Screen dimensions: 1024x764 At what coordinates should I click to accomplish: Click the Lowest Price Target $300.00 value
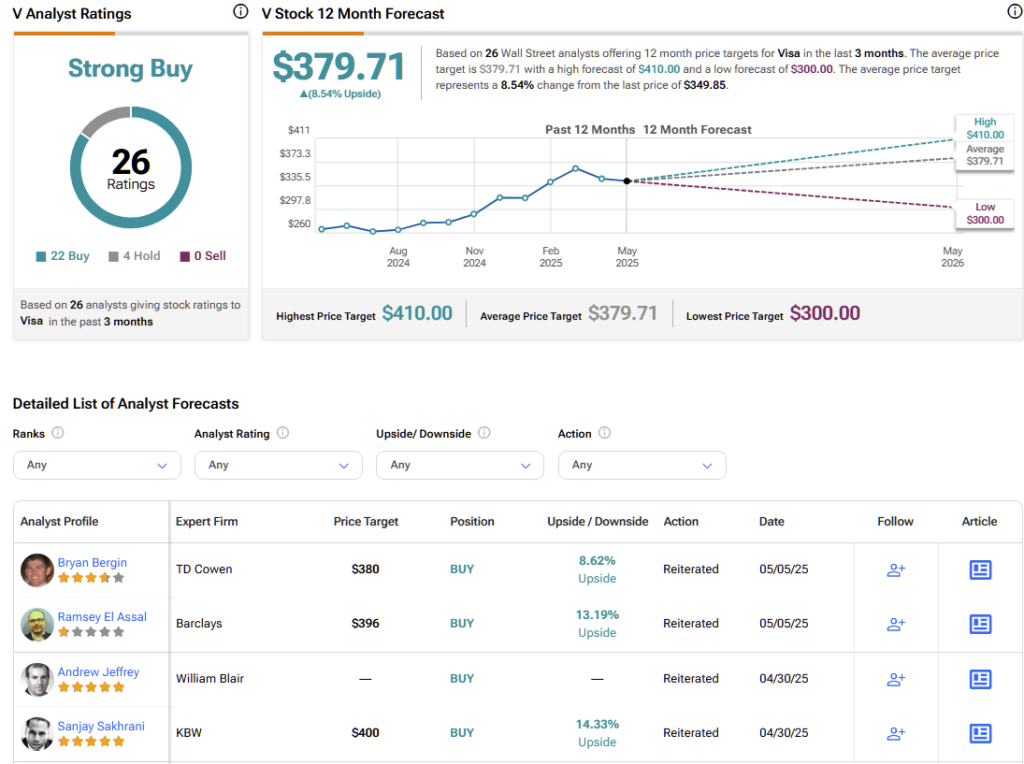pos(825,313)
